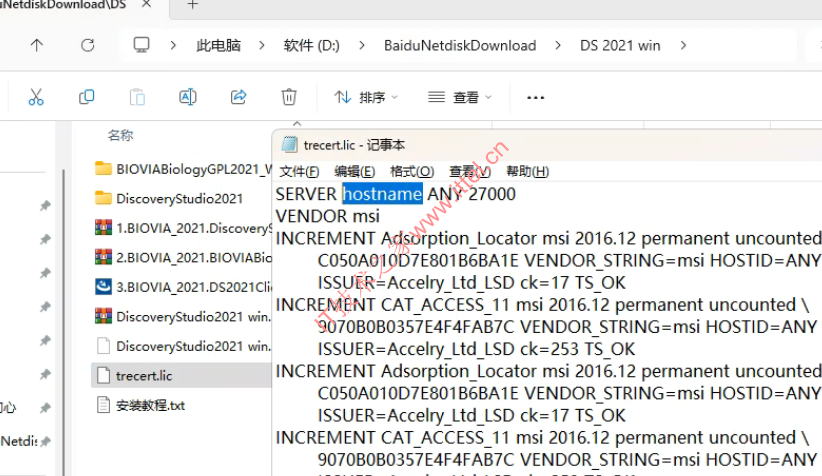Select 2.BIOVIA_2021.BIOVIABio archive file
Viewport: 822px width, 476px height.
pos(183,257)
